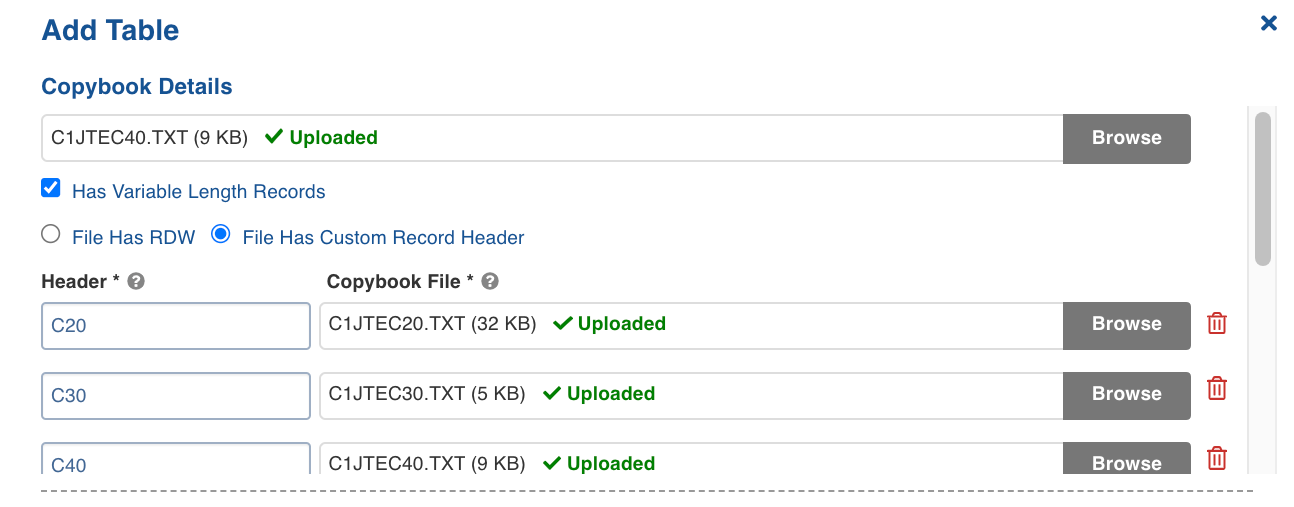The image size is (1294, 507).
Task: Edit the C40 header input
Action: point(175,461)
